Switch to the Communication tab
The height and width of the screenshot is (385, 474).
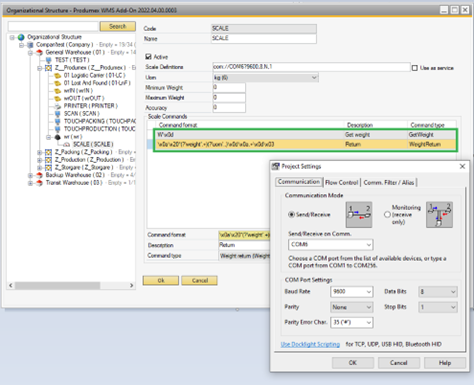coord(299,182)
